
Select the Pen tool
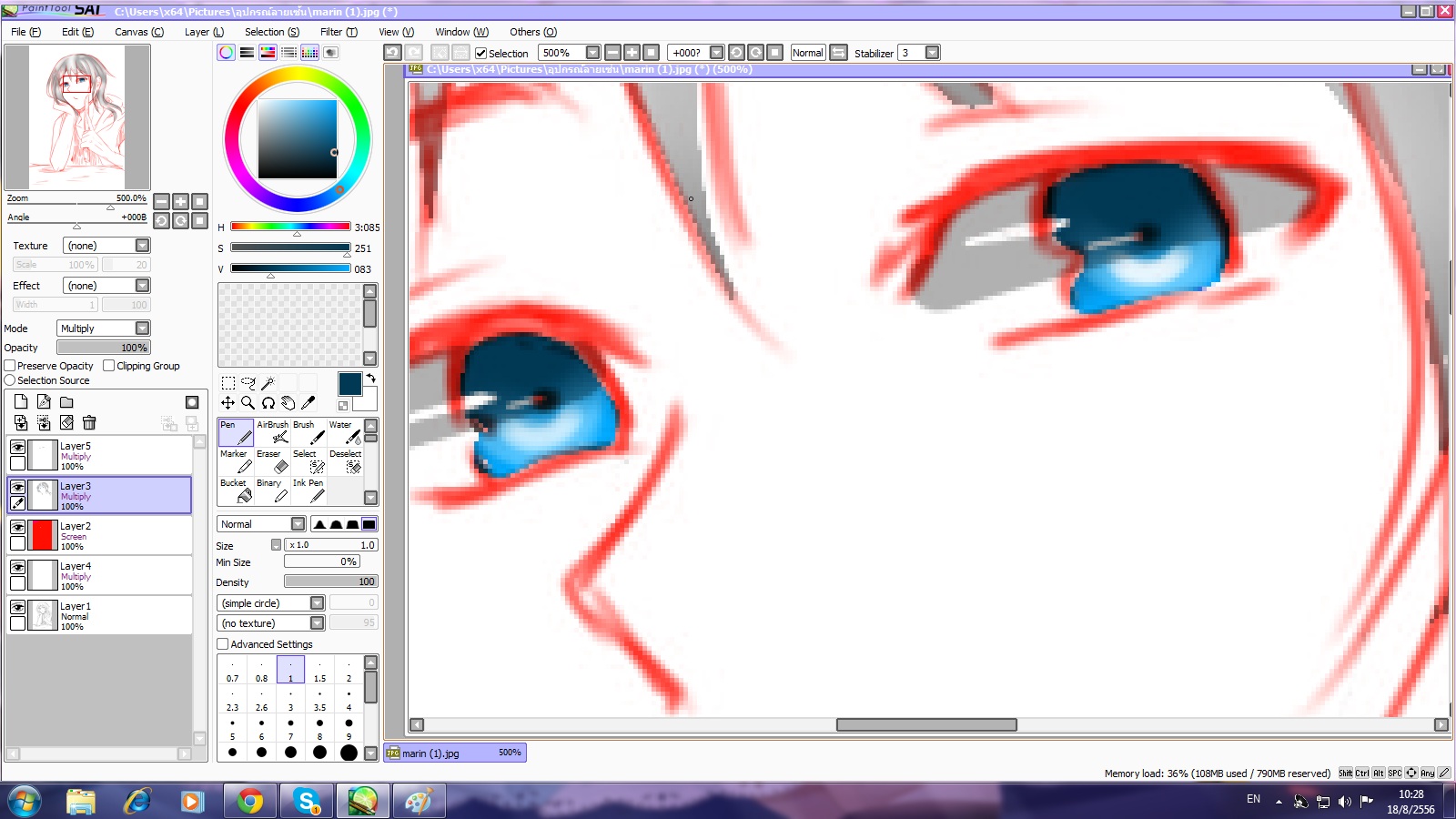[x=236, y=432]
